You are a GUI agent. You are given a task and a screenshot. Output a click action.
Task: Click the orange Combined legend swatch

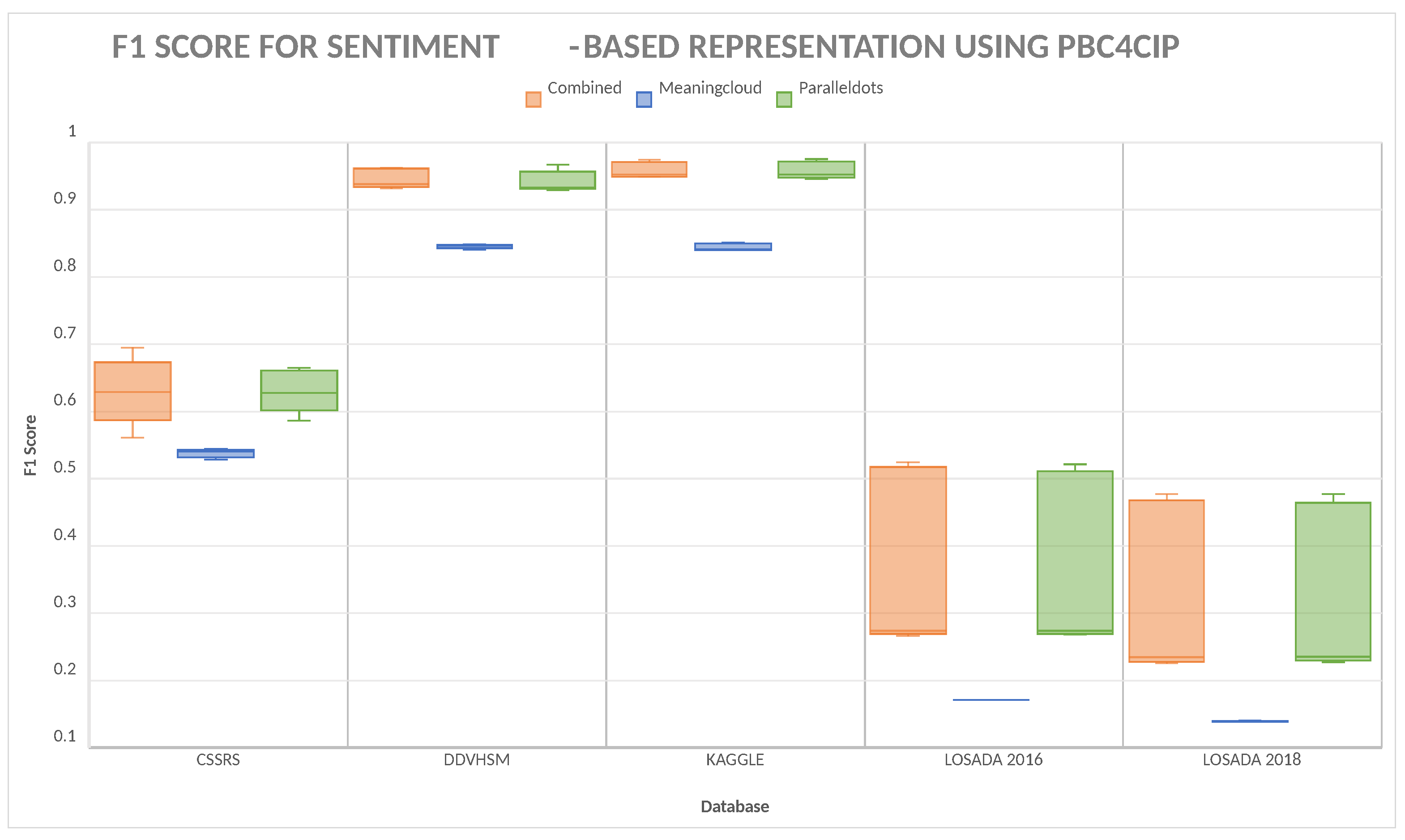[533, 100]
